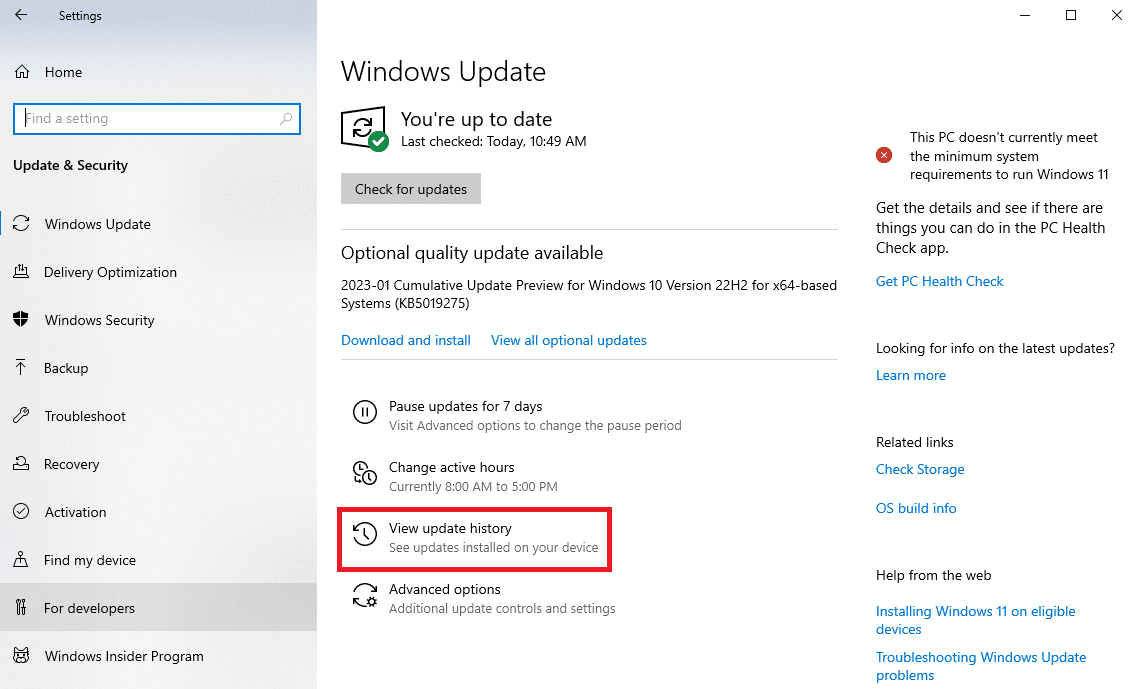The width and height of the screenshot is (1137, 689).
Task: Click the Advanced options gear sync icon
Action: pyautogui.click(x=365, y=595)
